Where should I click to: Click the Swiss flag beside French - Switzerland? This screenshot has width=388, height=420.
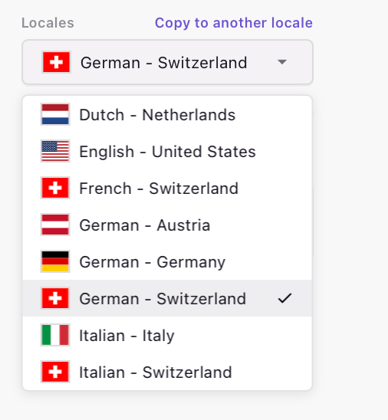click(55, 188)
